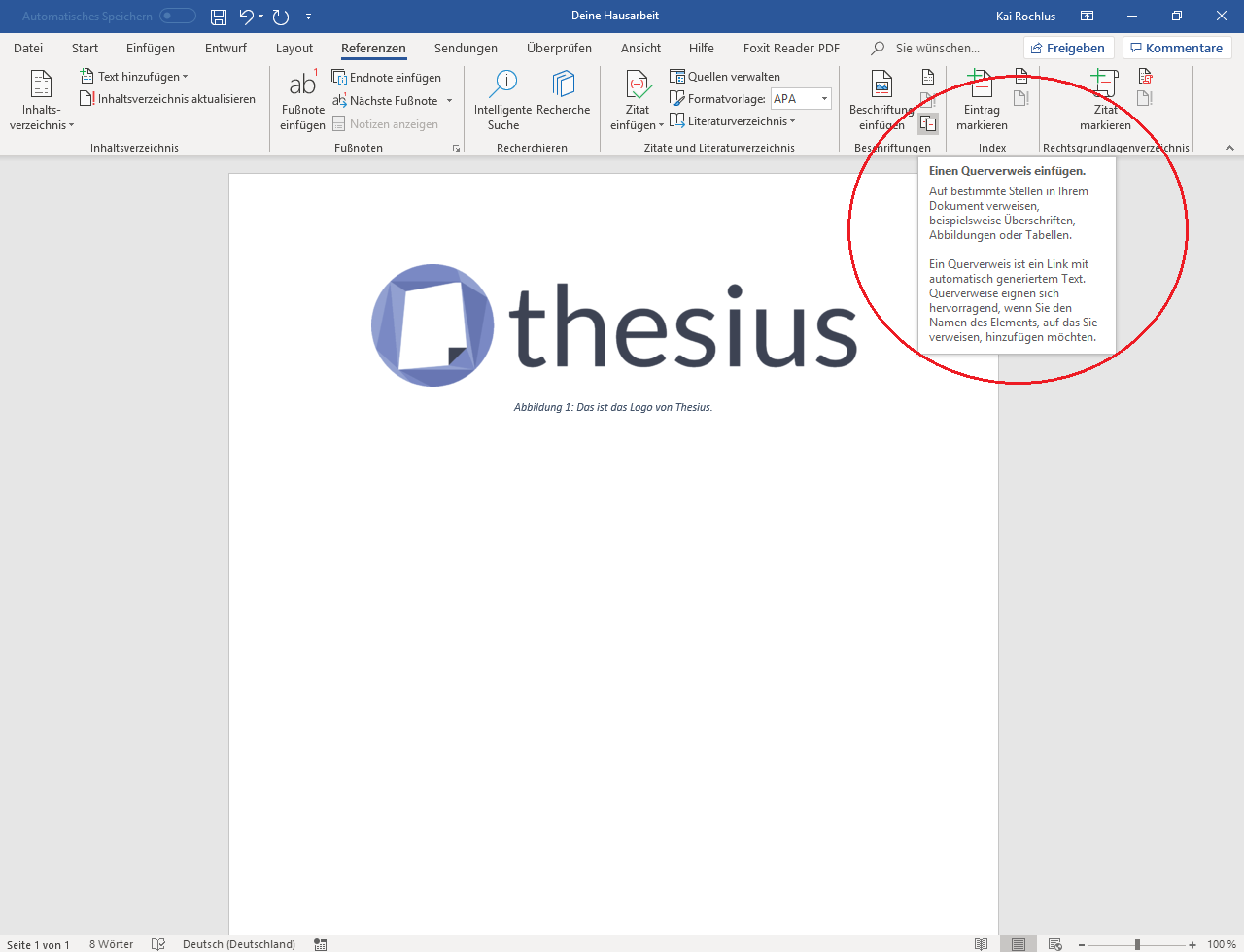Image resolution: width=1244 pixels, height=952 pixels.
Task: Click the Save icon in title bar
Action: coord(219,17)
